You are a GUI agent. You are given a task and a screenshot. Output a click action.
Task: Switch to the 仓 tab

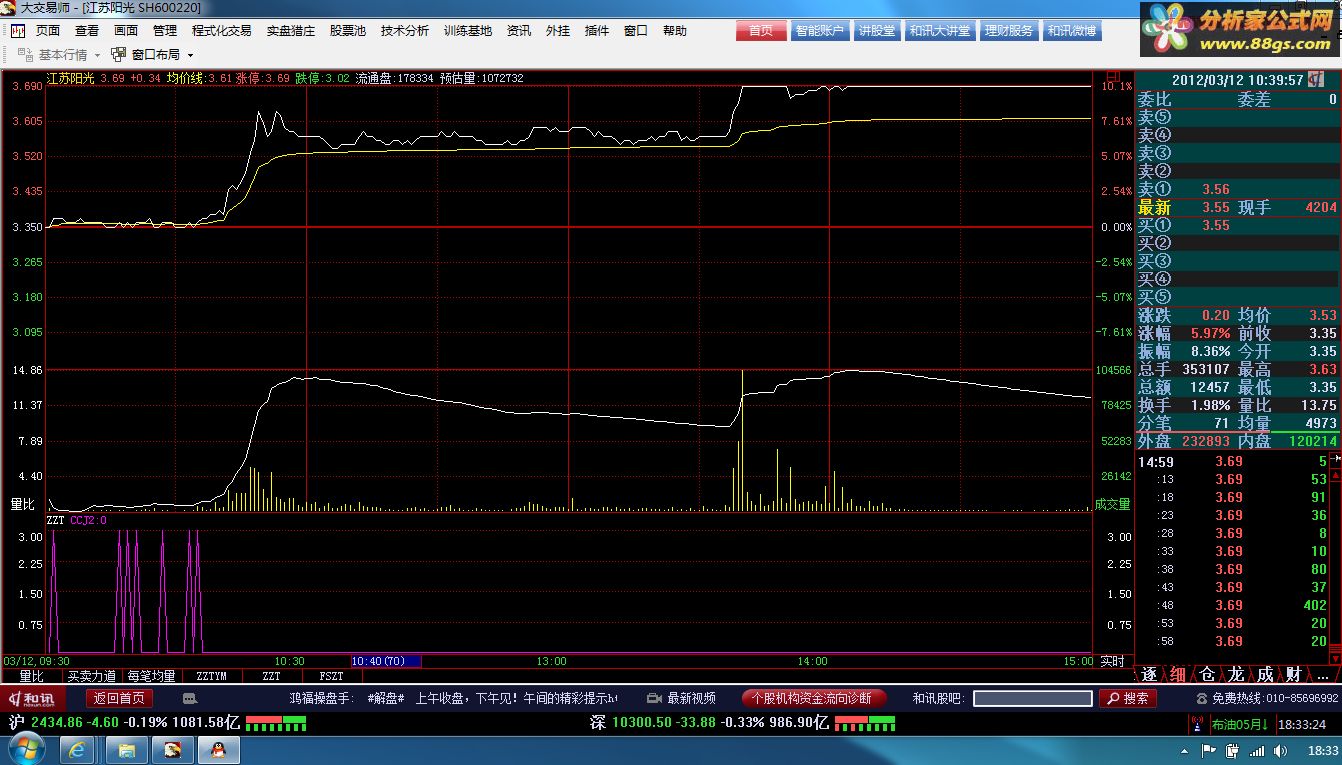[x=1207, y=675]
